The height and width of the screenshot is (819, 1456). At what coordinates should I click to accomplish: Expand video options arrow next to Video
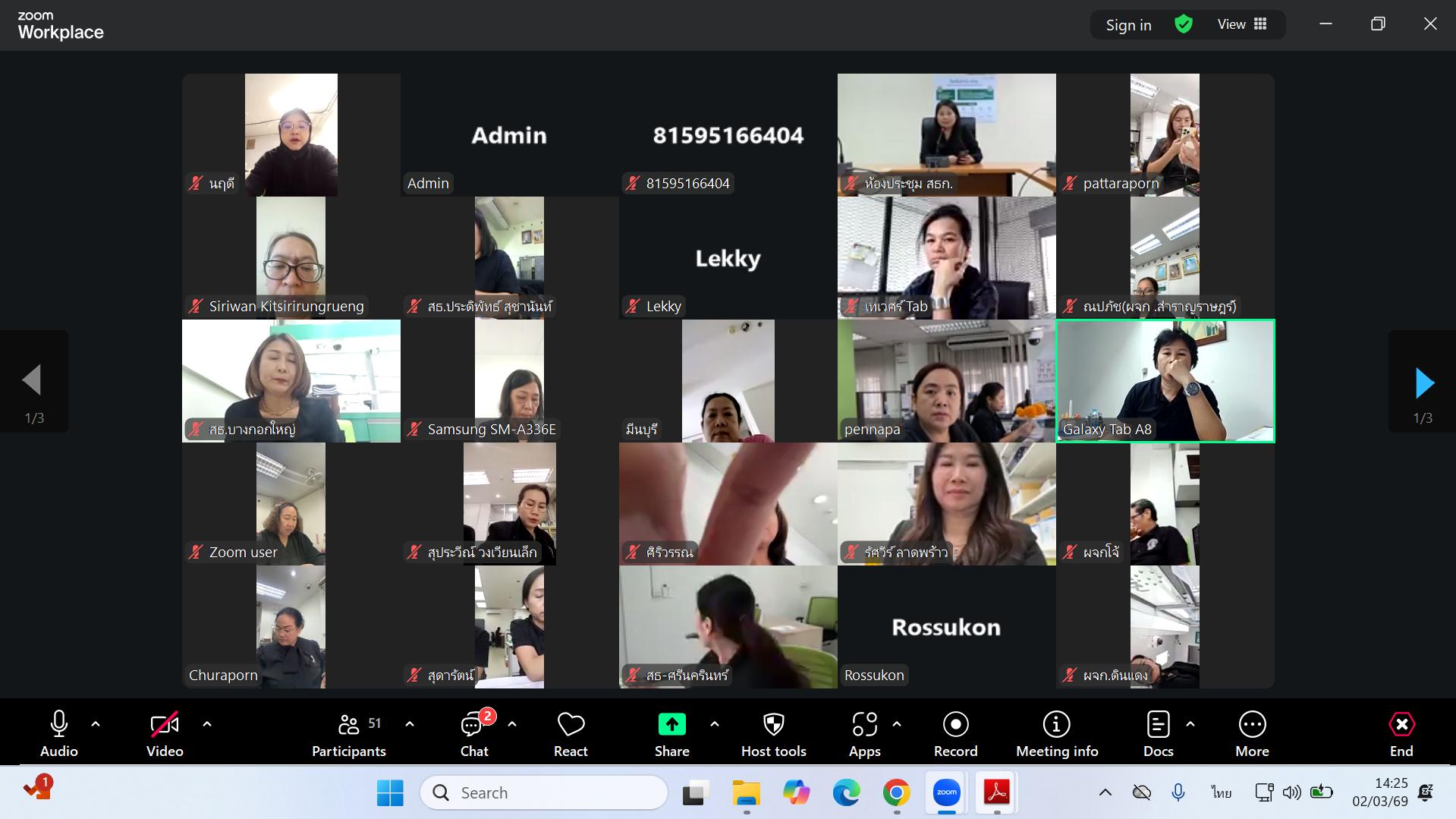[x=207, y=724]
